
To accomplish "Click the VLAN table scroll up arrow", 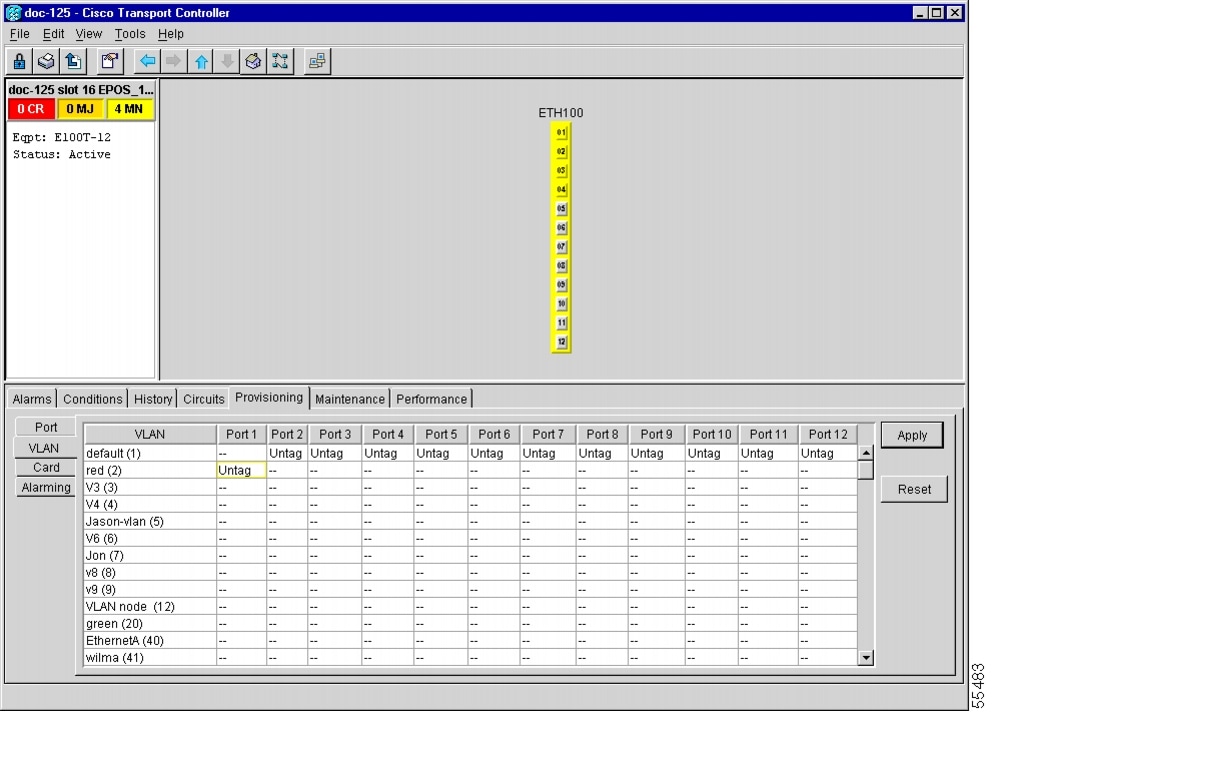I will (866, 453).
